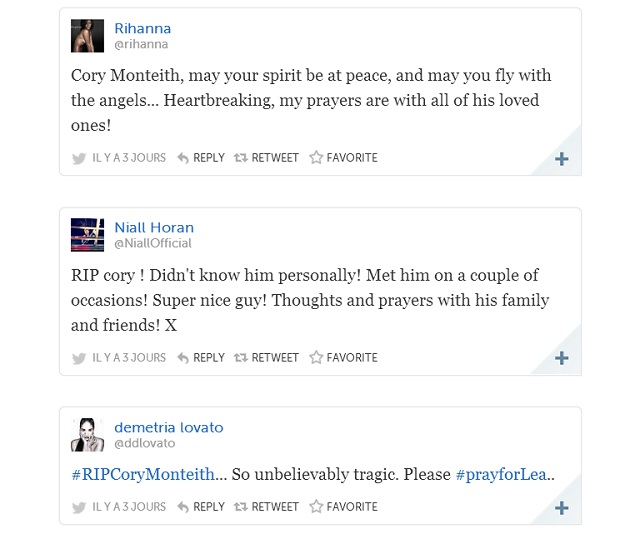Viewport: 640px width, 549px height.
Task: Expand demetria lovato's tweet plus corner
Action: [x=561, y=508]
